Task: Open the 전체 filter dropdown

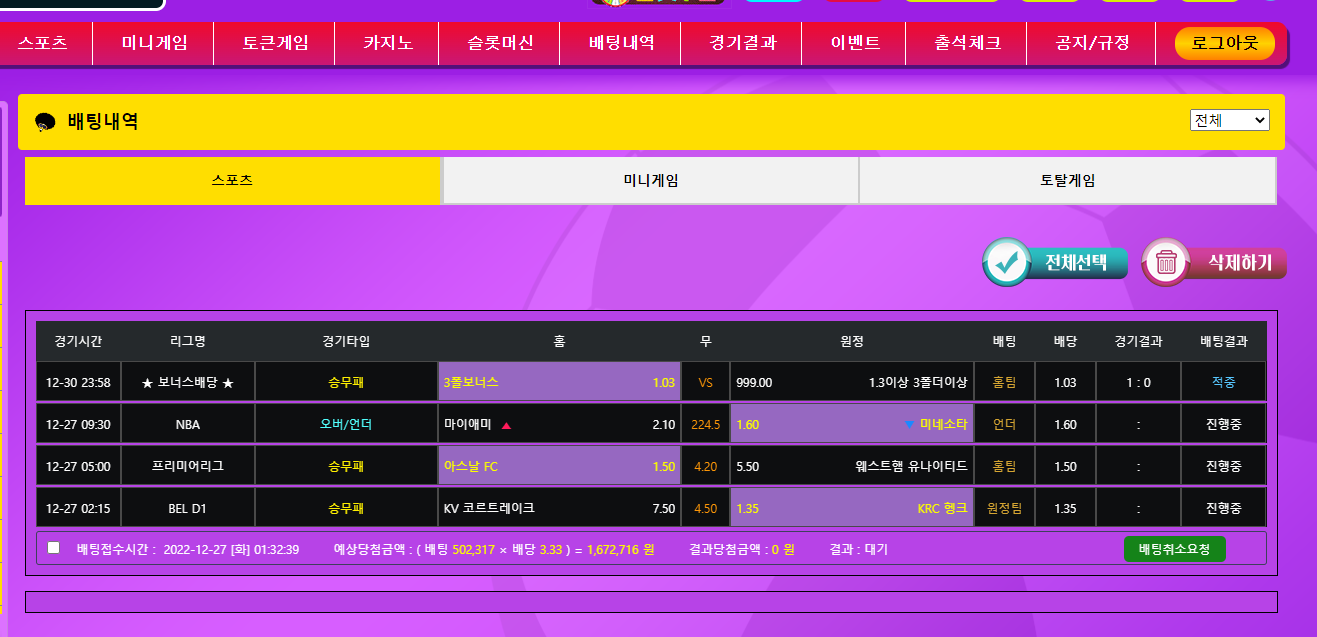Action: [1229, 120]
